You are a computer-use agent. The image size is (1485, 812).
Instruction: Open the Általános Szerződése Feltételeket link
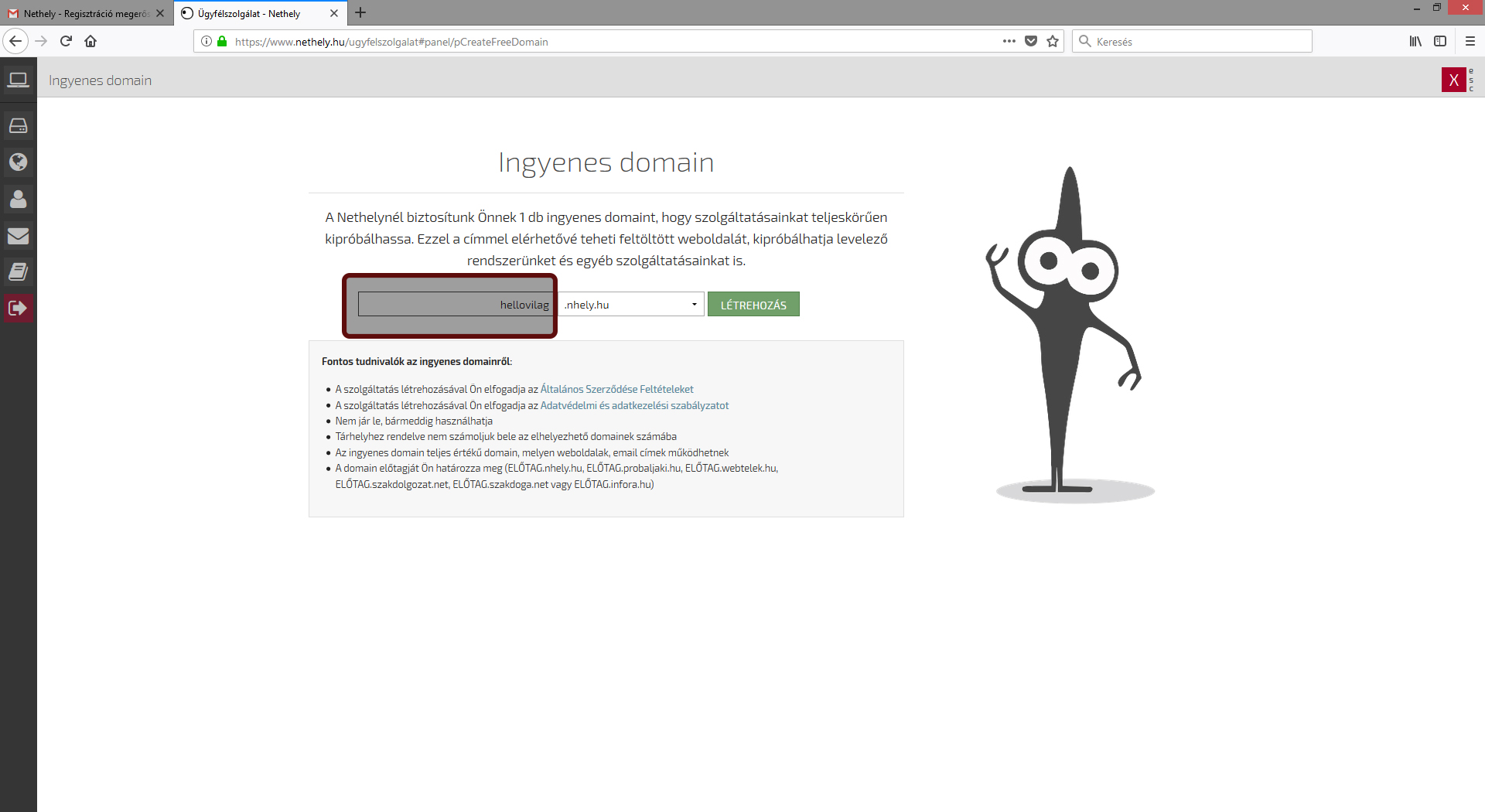coord(616,389)
